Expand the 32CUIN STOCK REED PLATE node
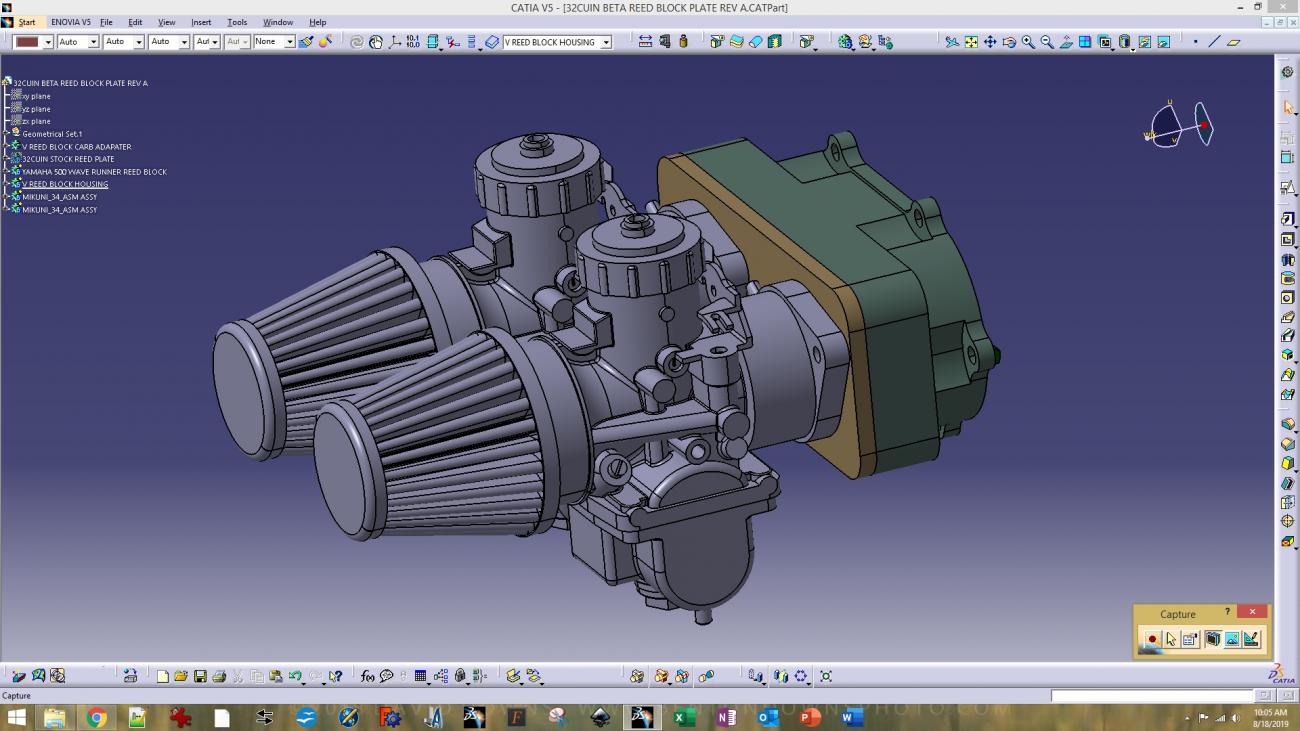This screenshot has width=1300, height=731. click(x=6, y=159)
